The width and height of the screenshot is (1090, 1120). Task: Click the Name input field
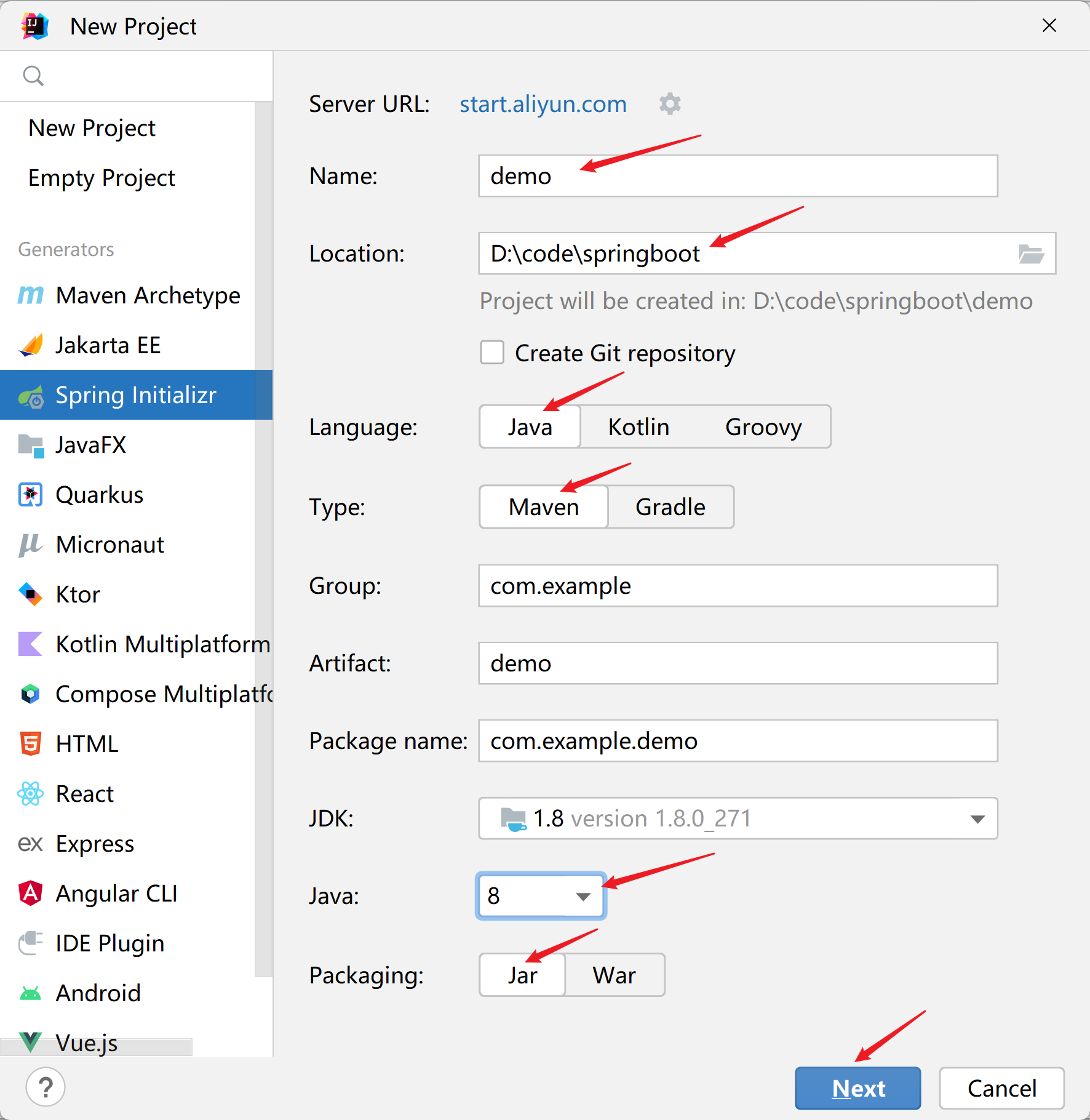[738, 176]
